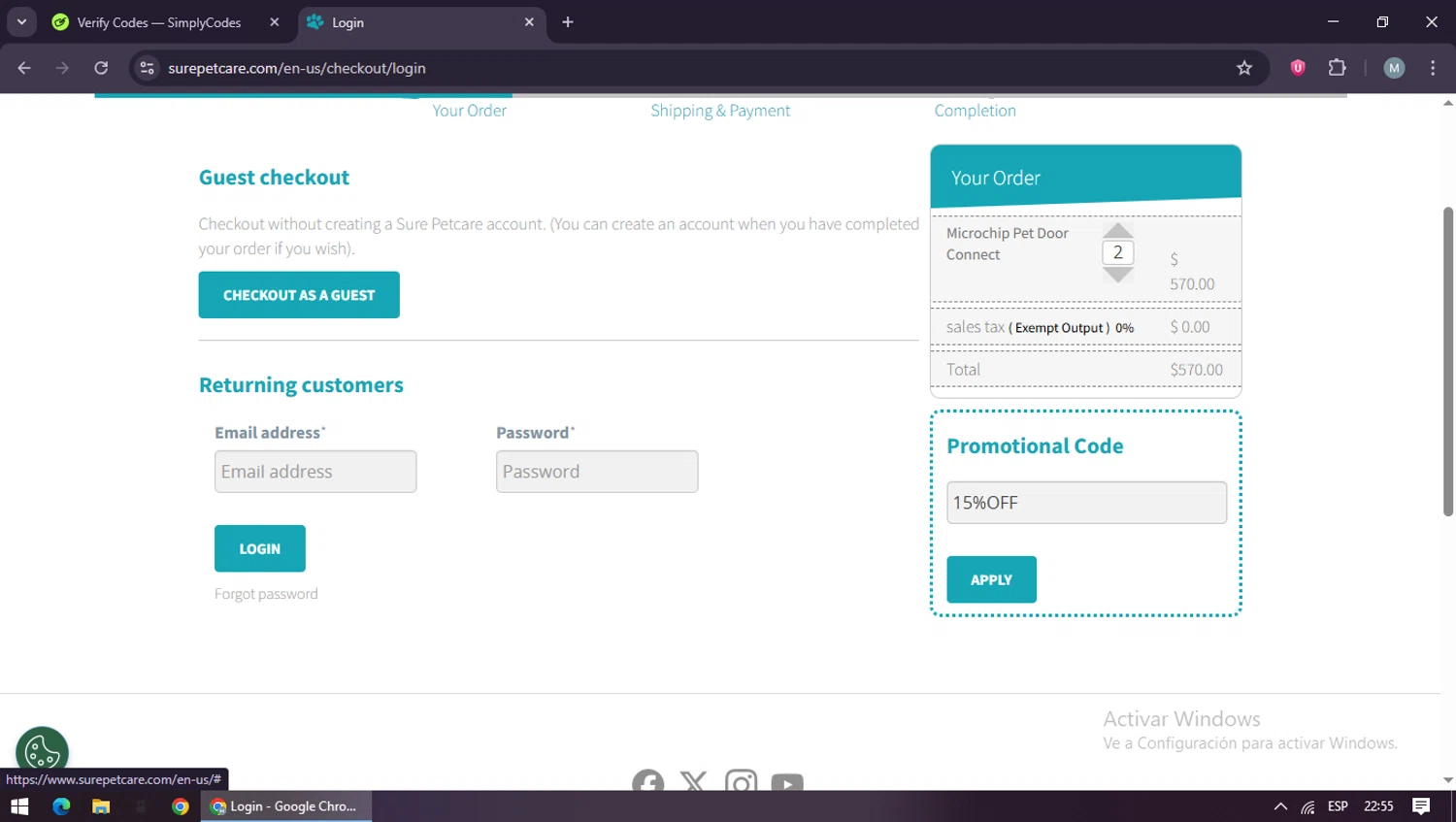Focus the Password field
Viewport: 1456px width, 822px height.
pyautogui.click(x=597, y=472)
